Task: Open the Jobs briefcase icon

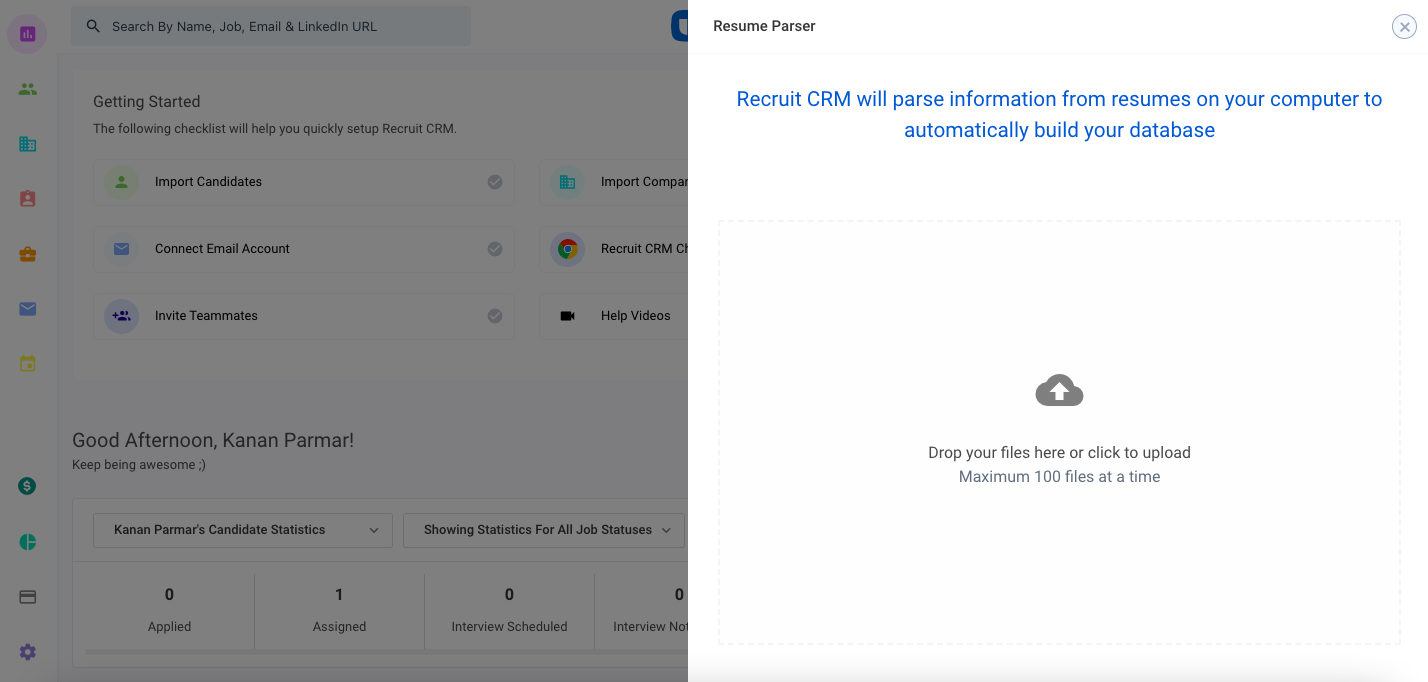Action: pyautogui.click(x=27, y=253)
